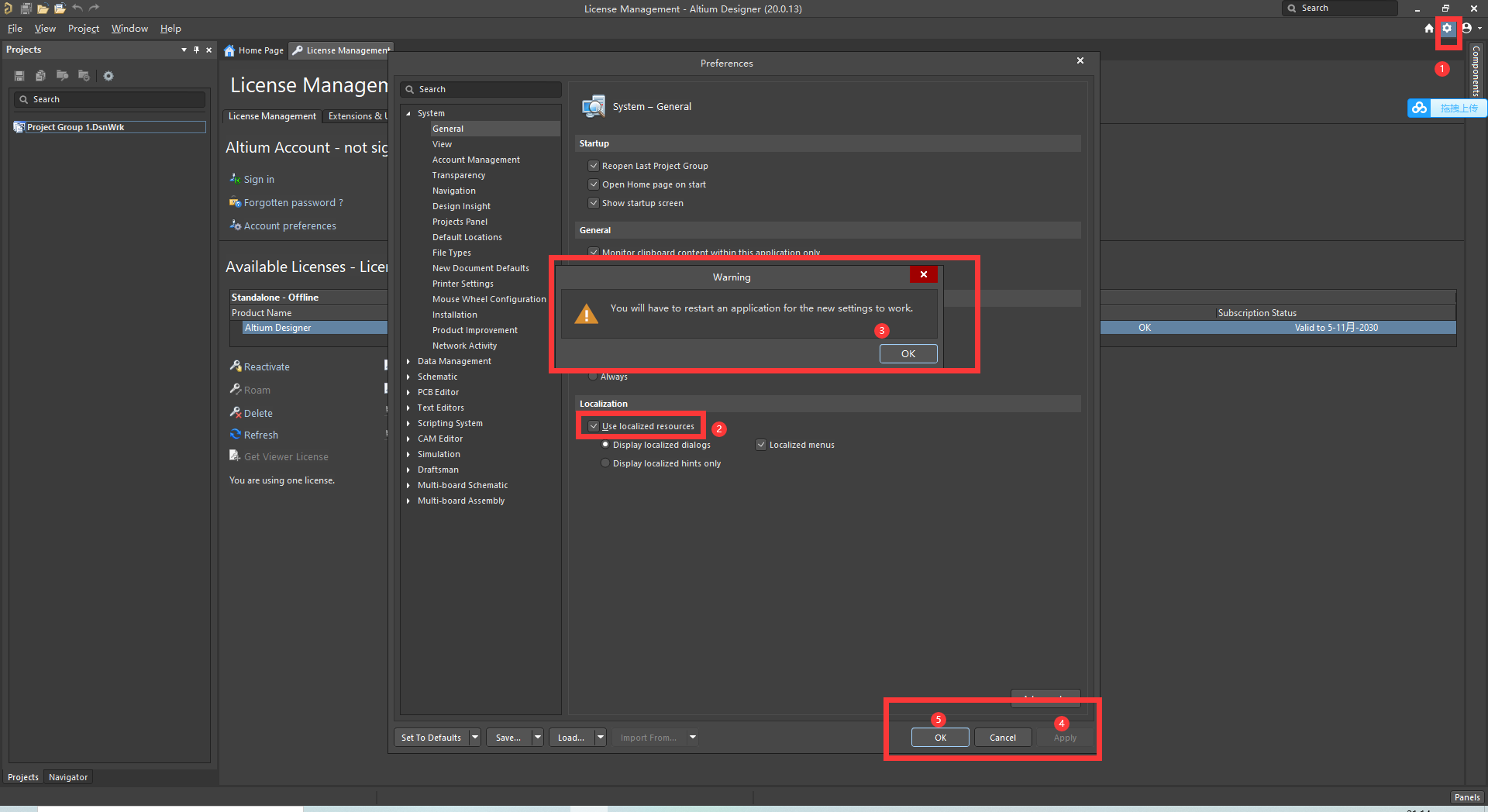Toggle Show startup screen checkbox
The height and width of the screenshot is (812, 1488).
[x=594, y=203]
